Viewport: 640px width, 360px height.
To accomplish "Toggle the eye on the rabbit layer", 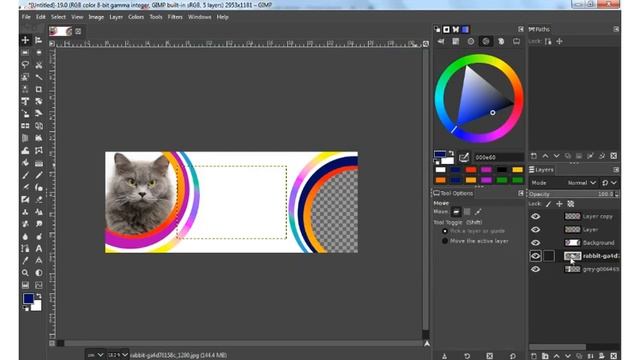I will [536, 256].
